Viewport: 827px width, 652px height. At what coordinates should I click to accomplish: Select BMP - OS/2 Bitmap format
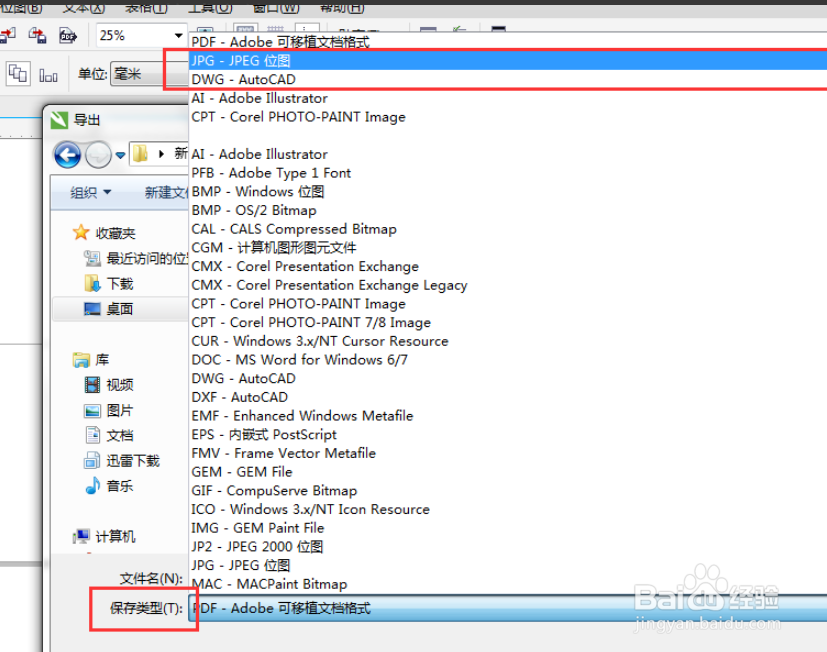pyautogui.click(x=254, y=210)
